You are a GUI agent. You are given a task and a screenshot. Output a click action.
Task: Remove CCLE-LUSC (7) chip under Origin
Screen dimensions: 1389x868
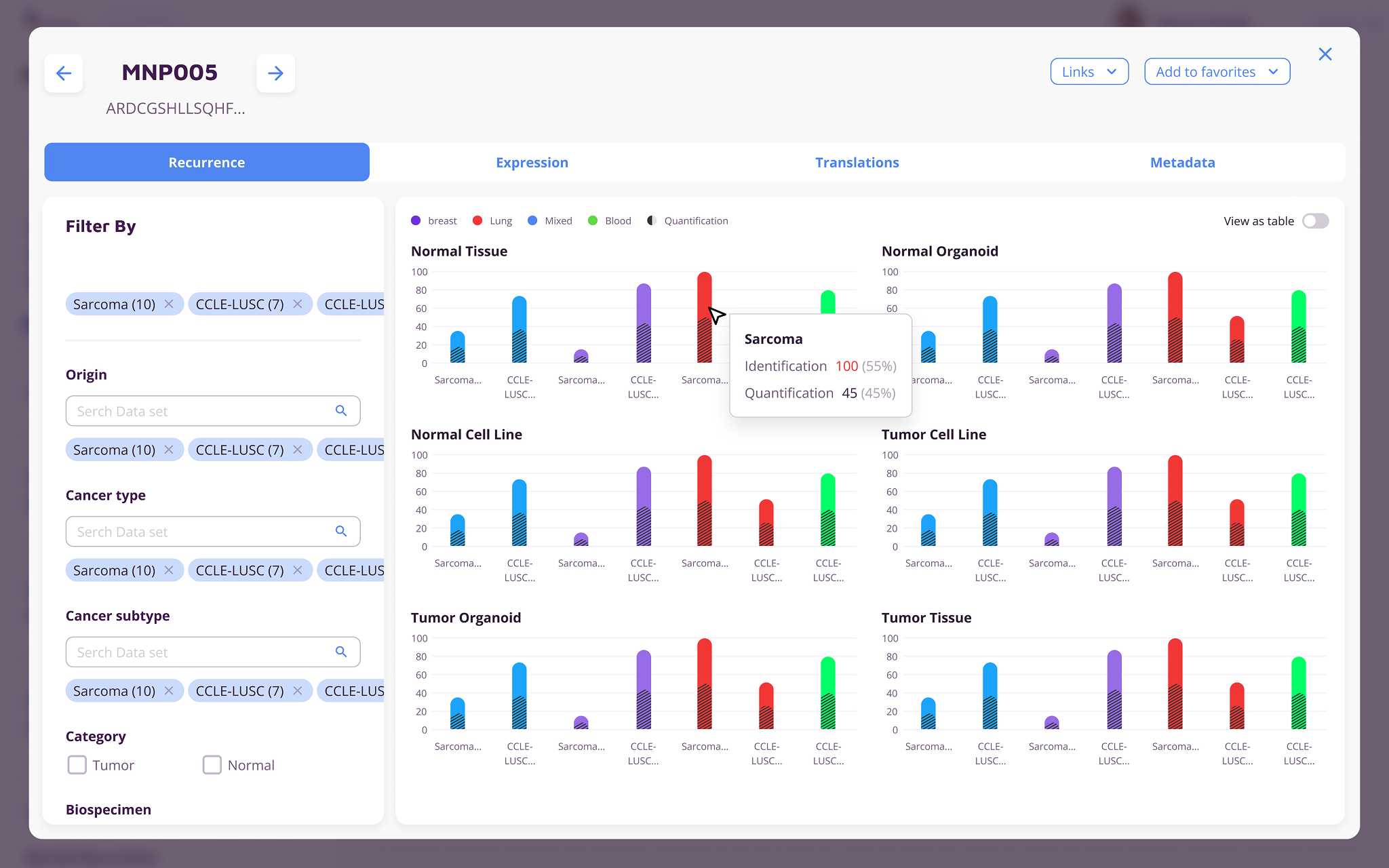298,450
